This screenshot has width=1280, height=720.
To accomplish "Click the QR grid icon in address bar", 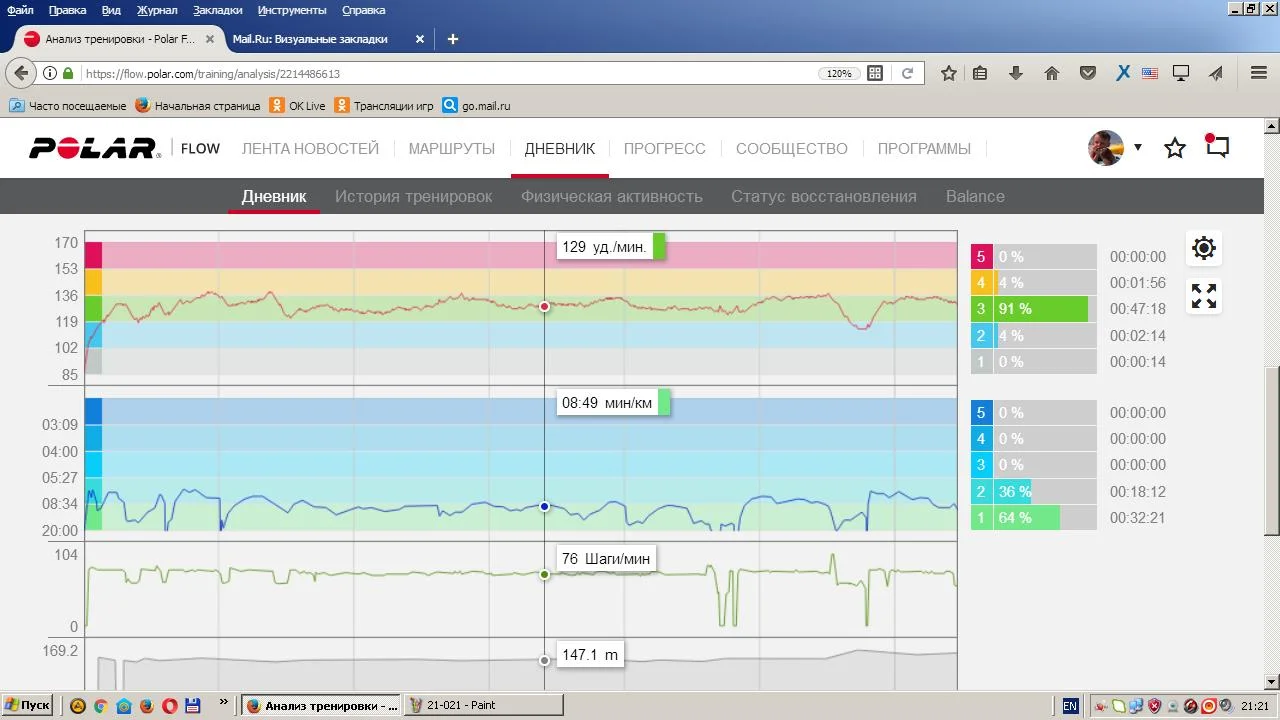I will pyautogui.click(x=875, y=73).
